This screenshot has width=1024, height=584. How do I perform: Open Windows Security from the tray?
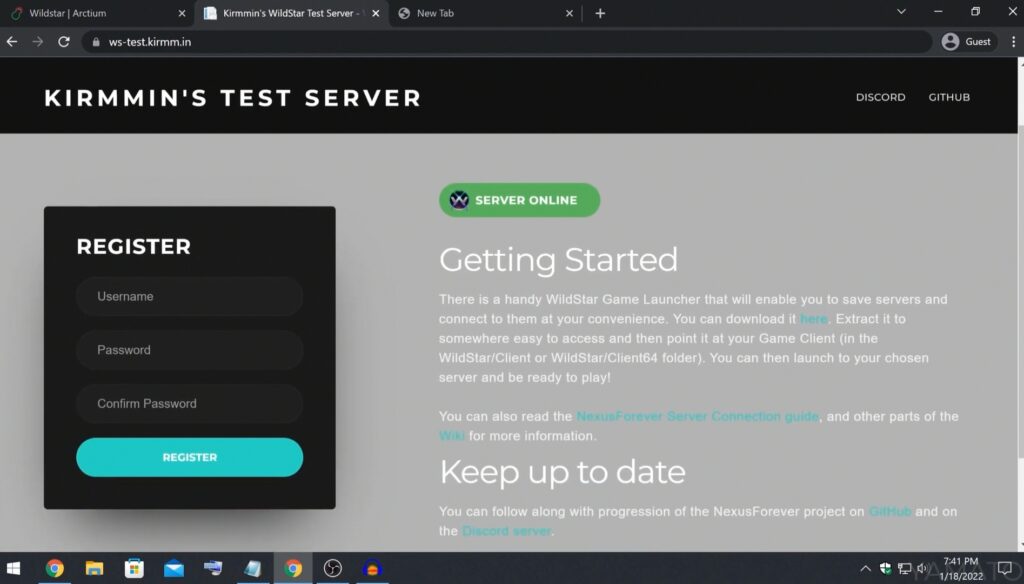885,568
